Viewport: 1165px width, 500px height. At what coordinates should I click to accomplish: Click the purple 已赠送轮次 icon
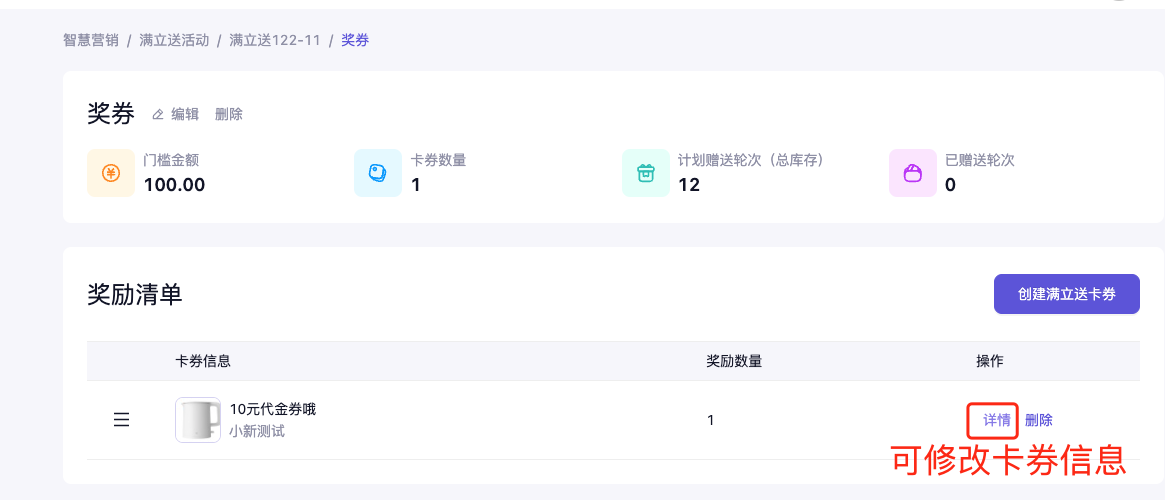[x=912, y=173]
